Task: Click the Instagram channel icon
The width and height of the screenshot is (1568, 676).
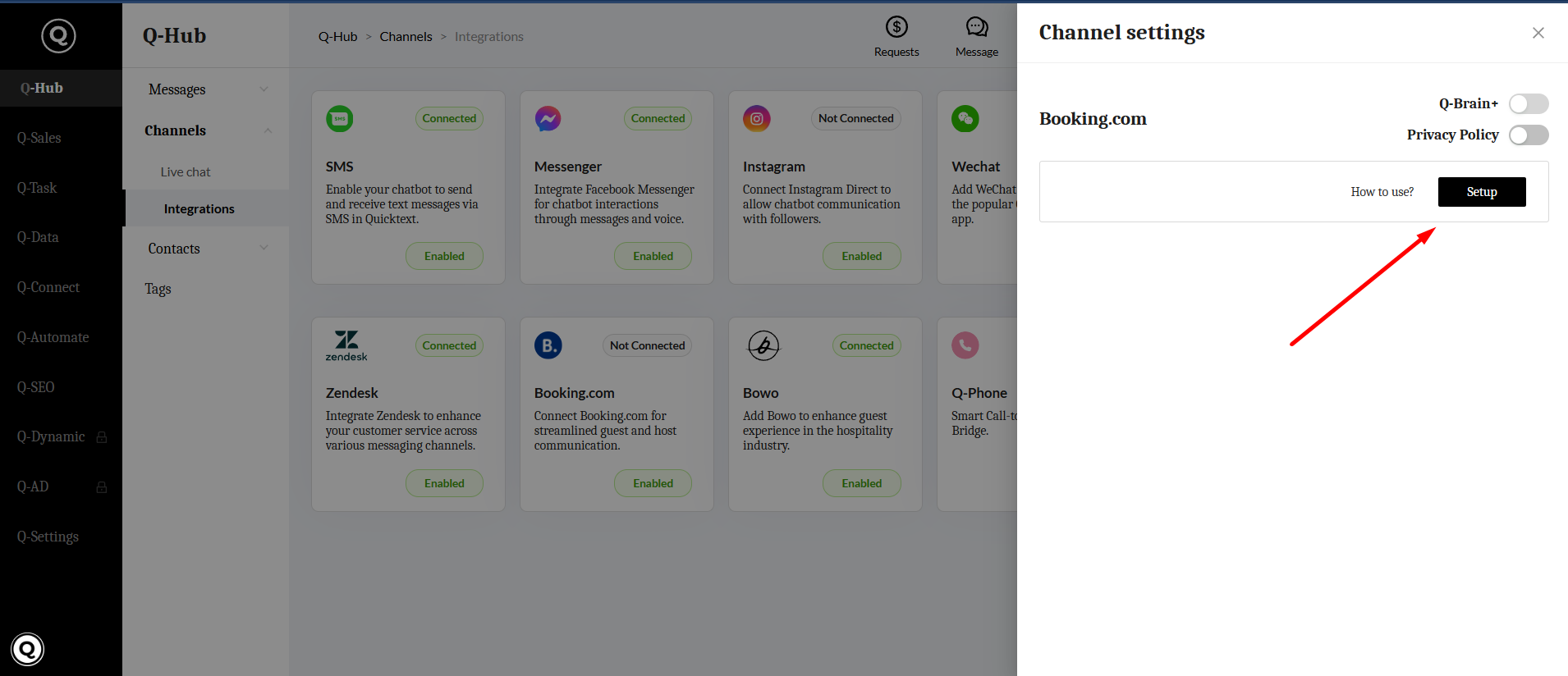Action: [x=756, y=119]
